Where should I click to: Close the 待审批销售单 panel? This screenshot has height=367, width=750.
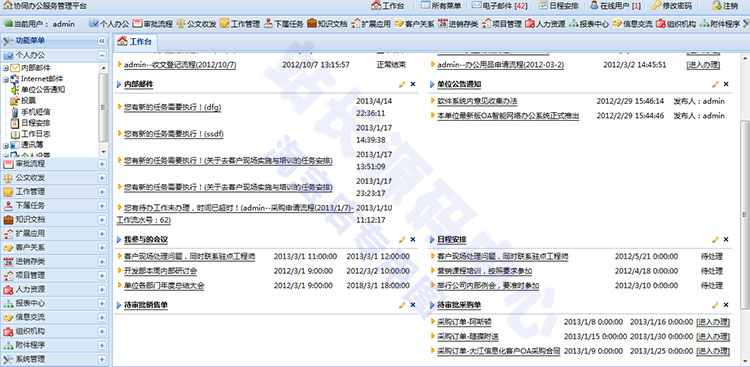(413, 305)
